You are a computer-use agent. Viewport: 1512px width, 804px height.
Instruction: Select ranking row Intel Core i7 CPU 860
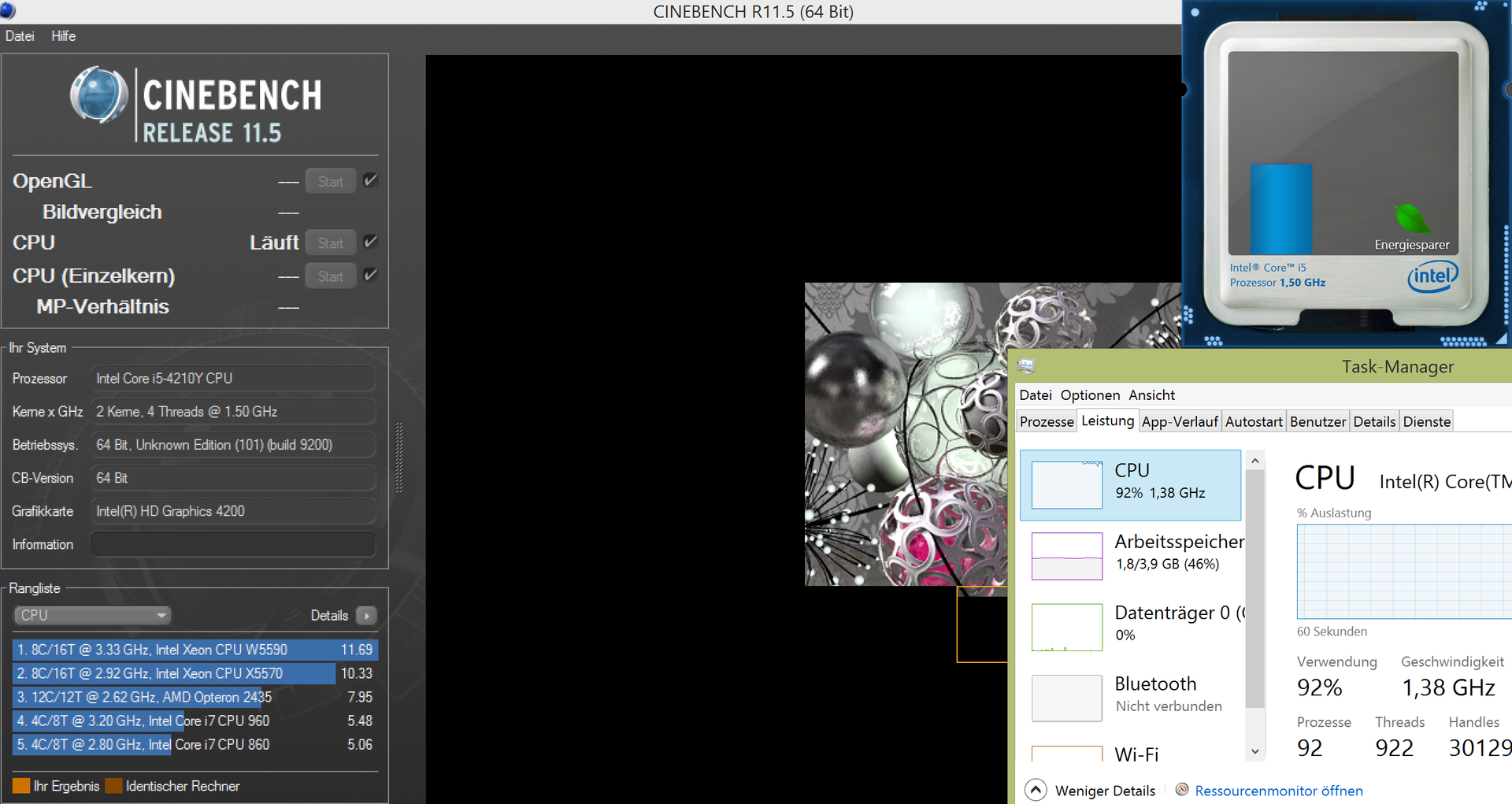(x=195, y=744)
